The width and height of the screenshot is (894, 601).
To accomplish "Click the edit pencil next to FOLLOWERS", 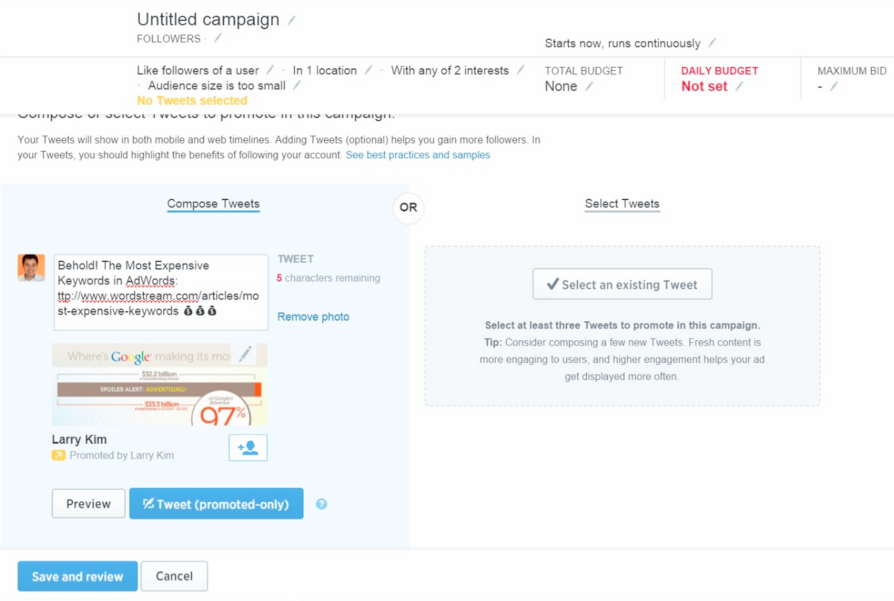I will pyautogui.click(x=218, y=39).
